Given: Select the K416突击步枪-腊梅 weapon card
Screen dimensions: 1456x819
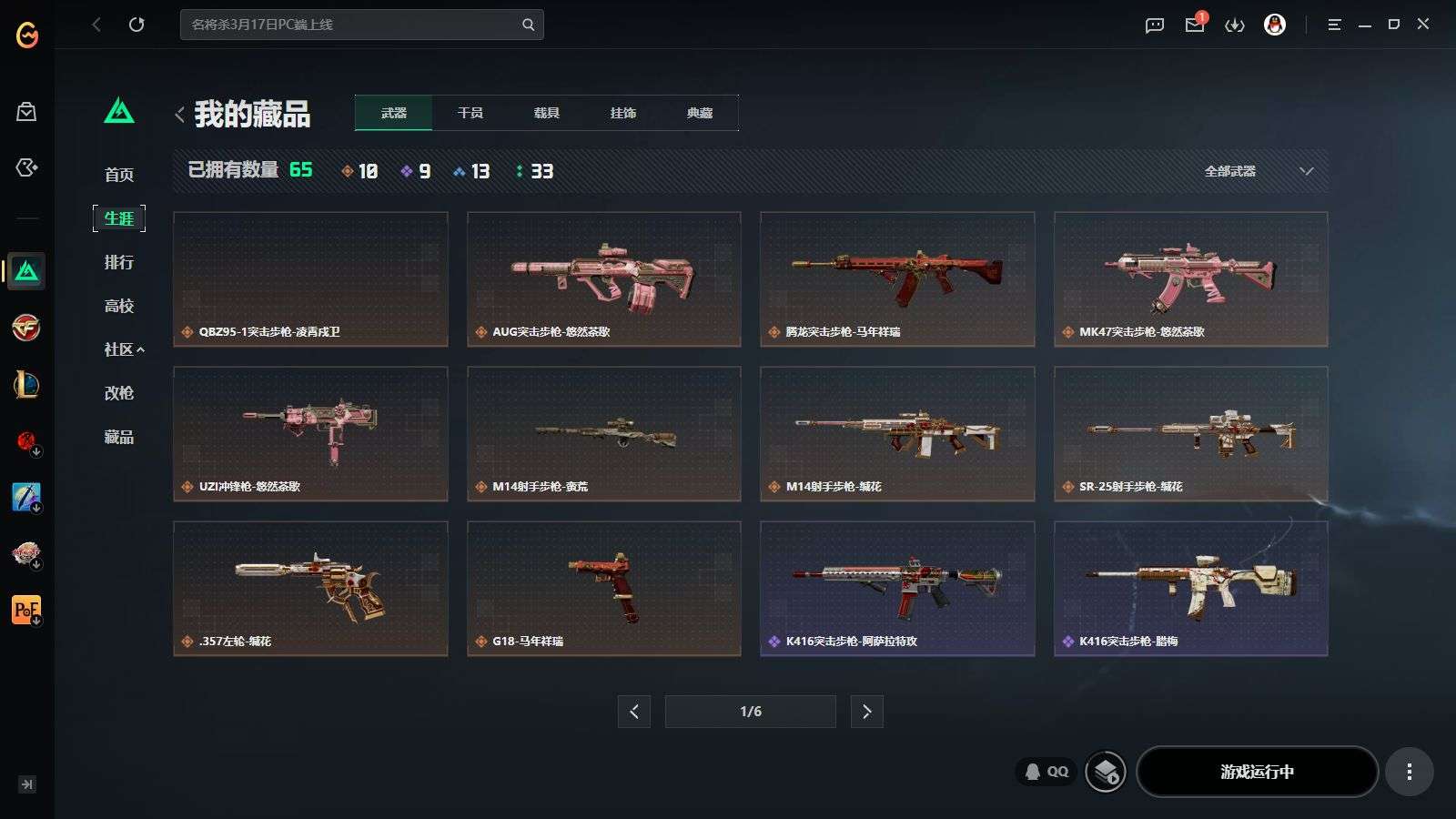Looking at the screenshot, I should point(1190,589).
